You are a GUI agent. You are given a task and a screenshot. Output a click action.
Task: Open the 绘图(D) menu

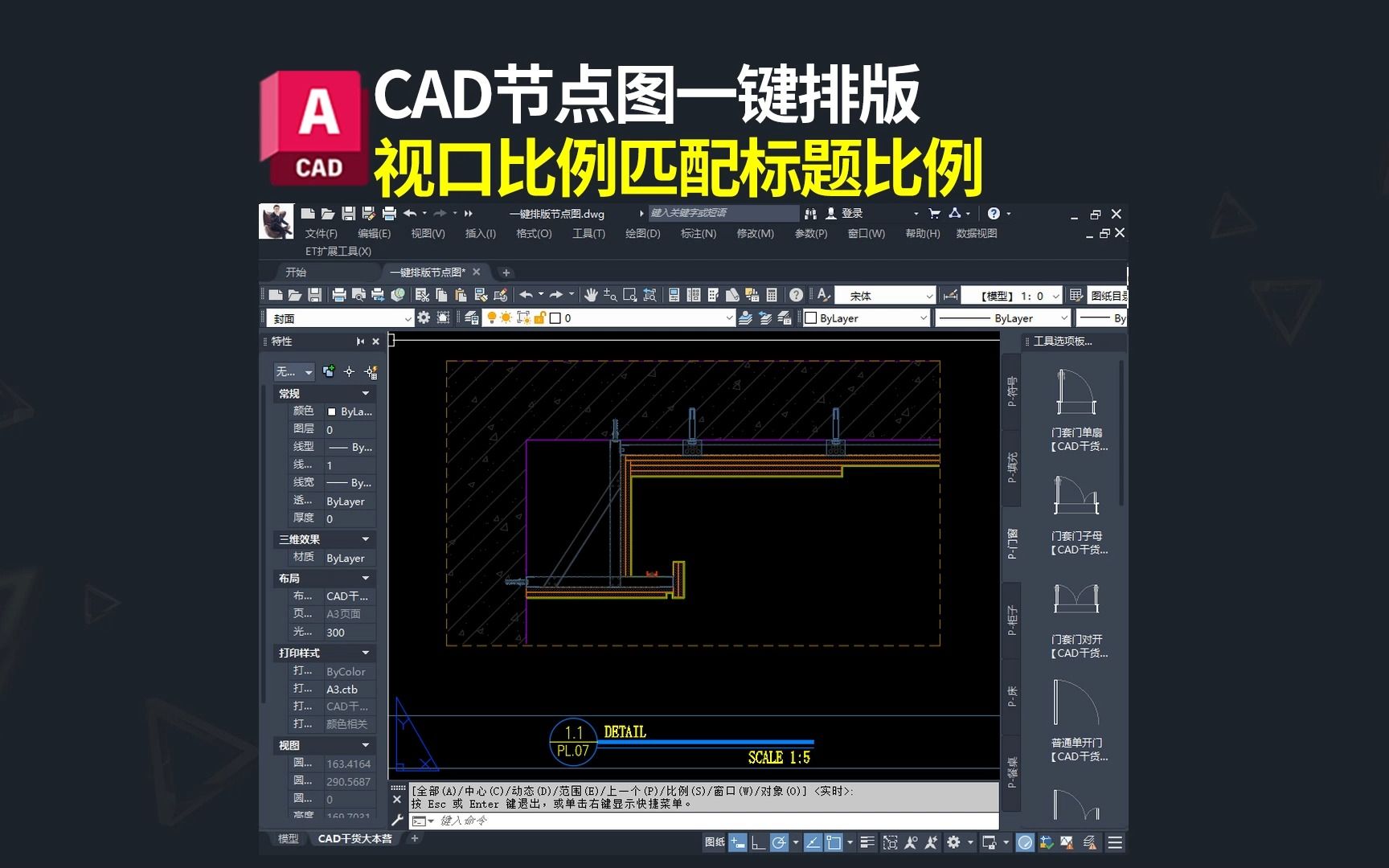point(642,233)
